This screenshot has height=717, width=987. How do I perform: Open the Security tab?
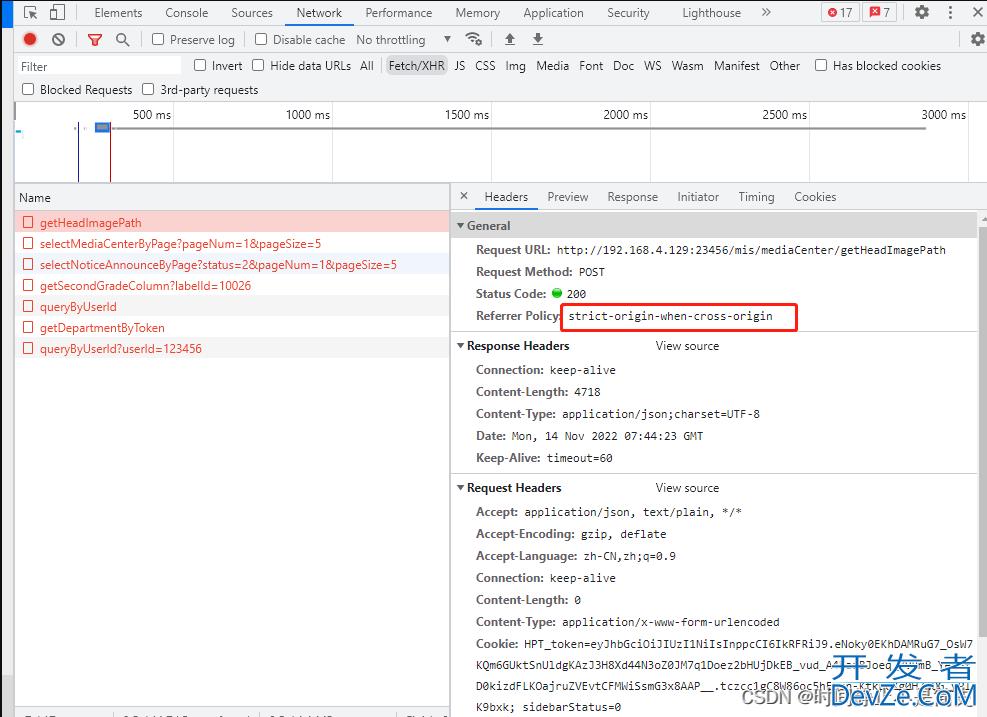628,13
